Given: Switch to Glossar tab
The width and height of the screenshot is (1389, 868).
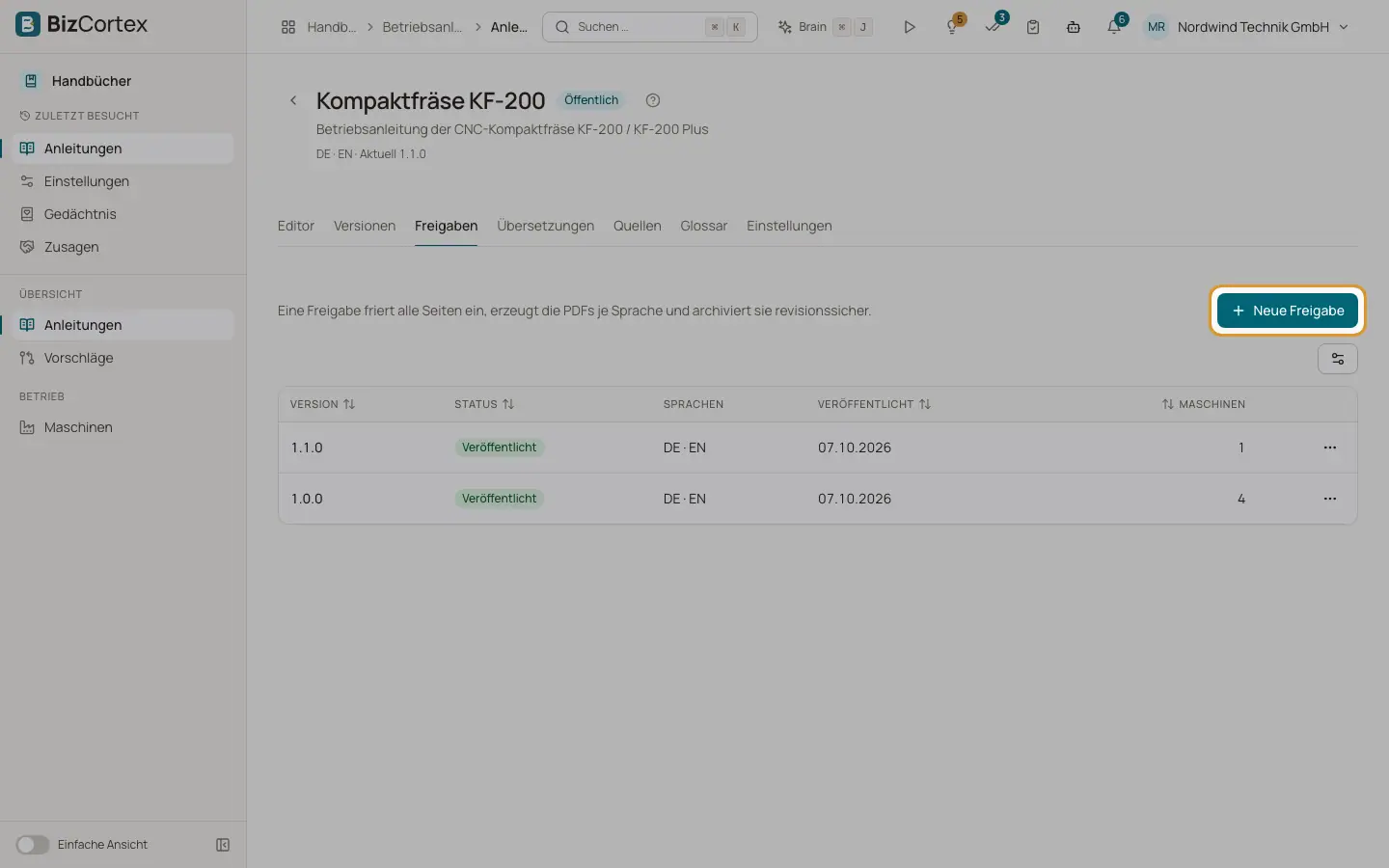Looking at the screenshot, I should (704, 226).
